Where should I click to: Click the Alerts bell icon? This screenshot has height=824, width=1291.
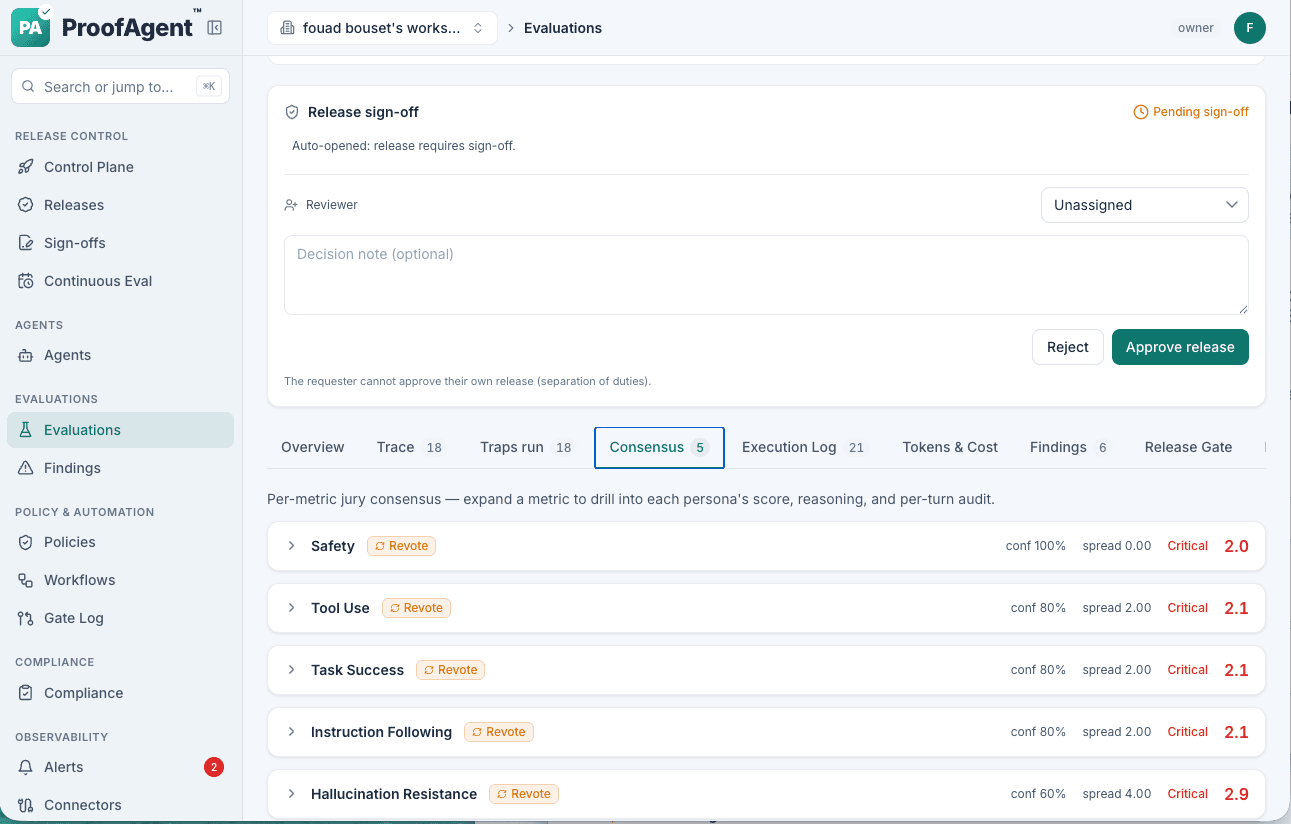[x=26, y=767]
